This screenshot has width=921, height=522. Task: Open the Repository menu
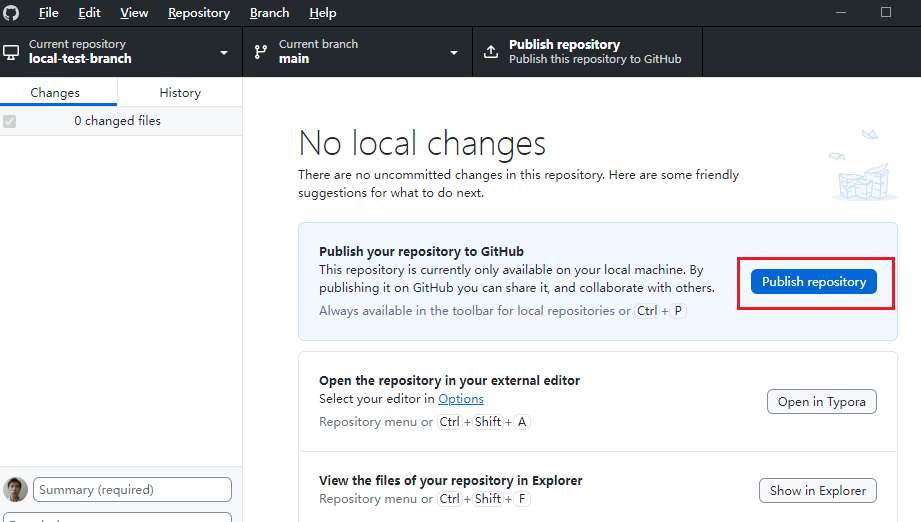coord(199,12)
